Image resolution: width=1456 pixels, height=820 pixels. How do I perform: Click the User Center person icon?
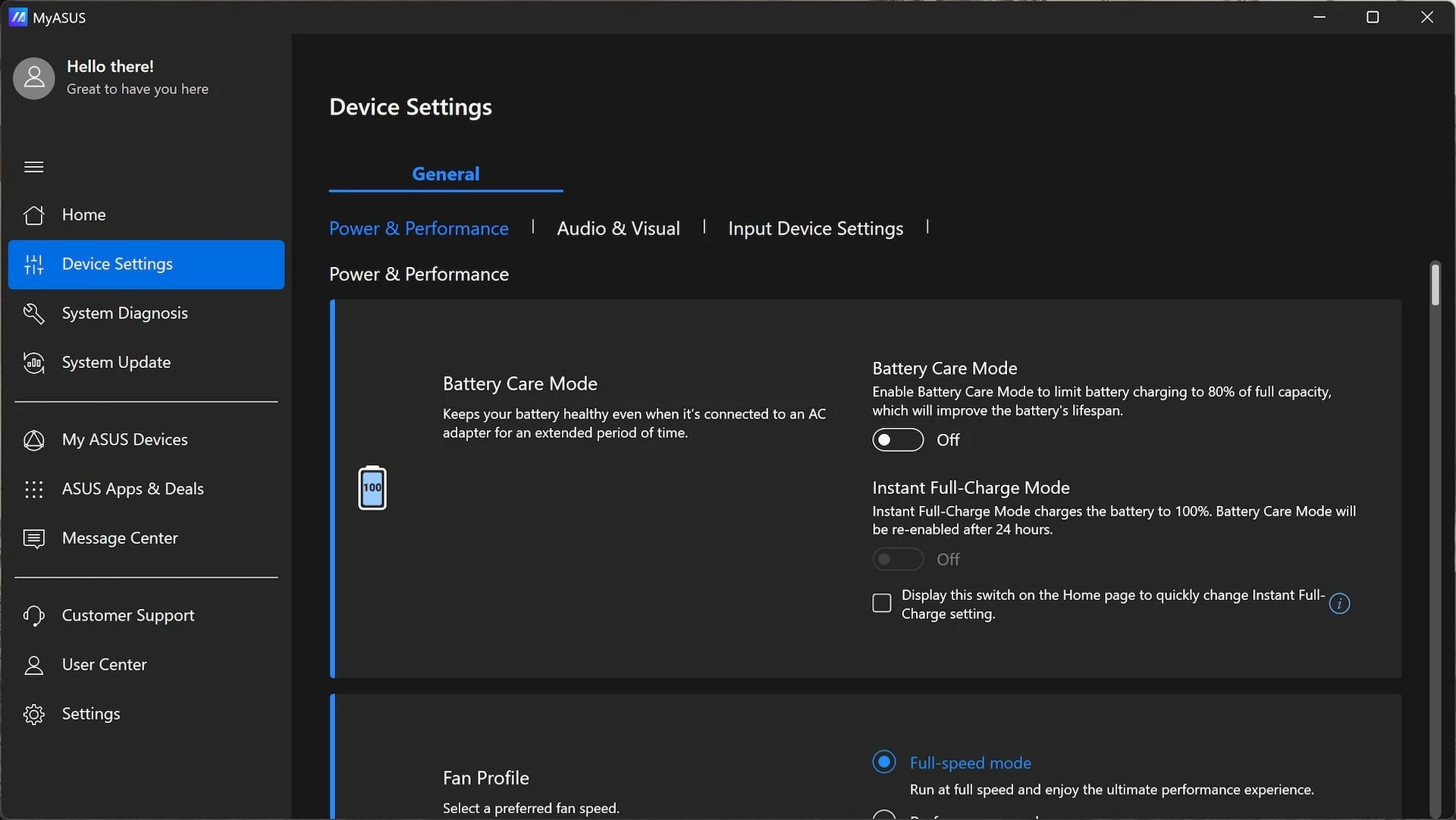click(33, 665)
